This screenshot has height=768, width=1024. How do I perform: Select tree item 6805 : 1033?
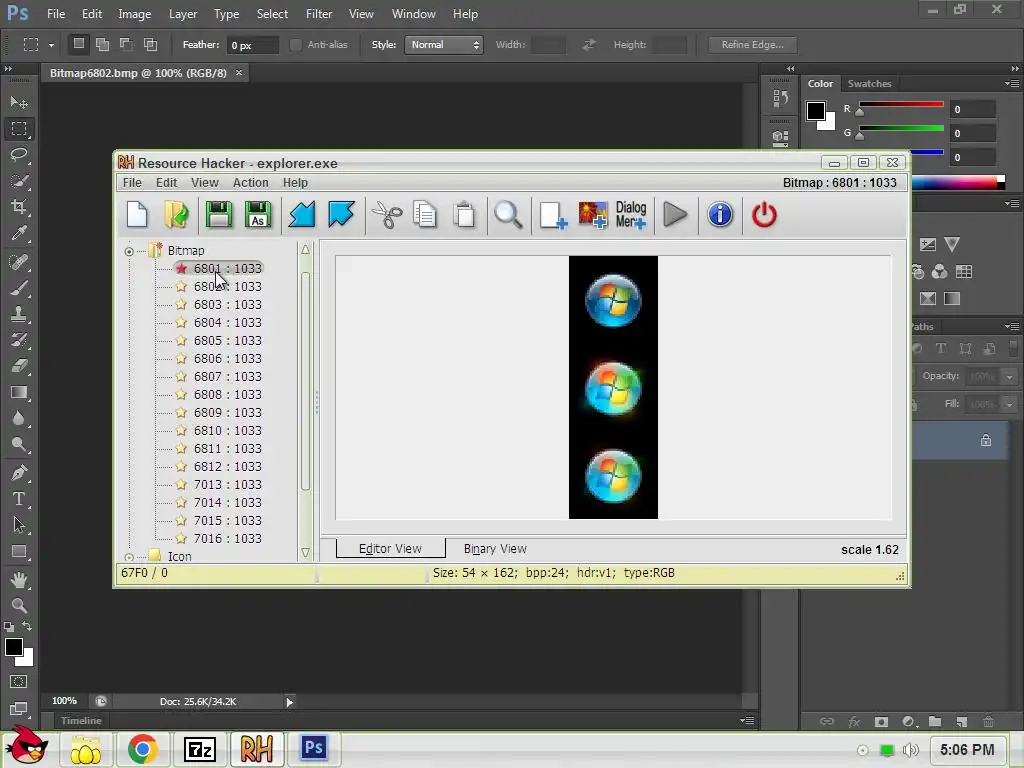tap(227, 341)
